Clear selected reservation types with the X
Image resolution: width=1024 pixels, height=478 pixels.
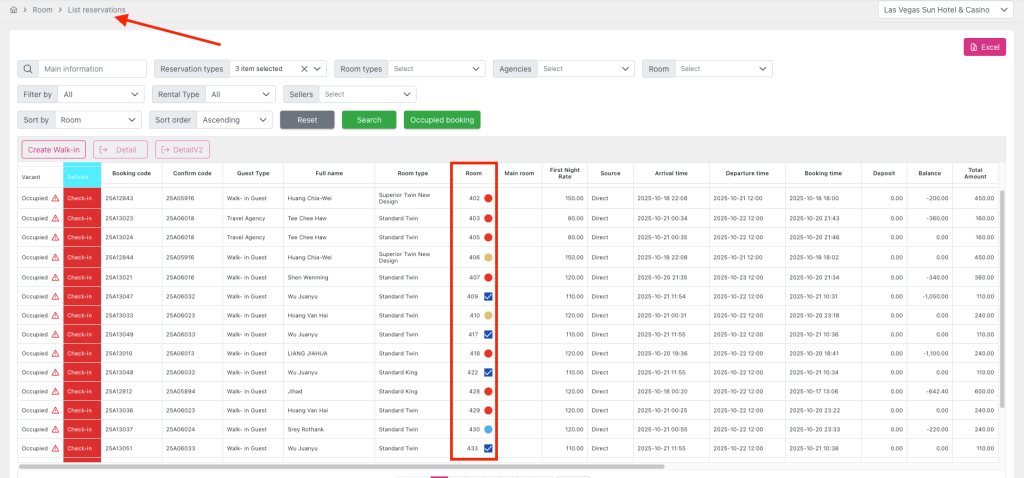click(x=304, y=69)
